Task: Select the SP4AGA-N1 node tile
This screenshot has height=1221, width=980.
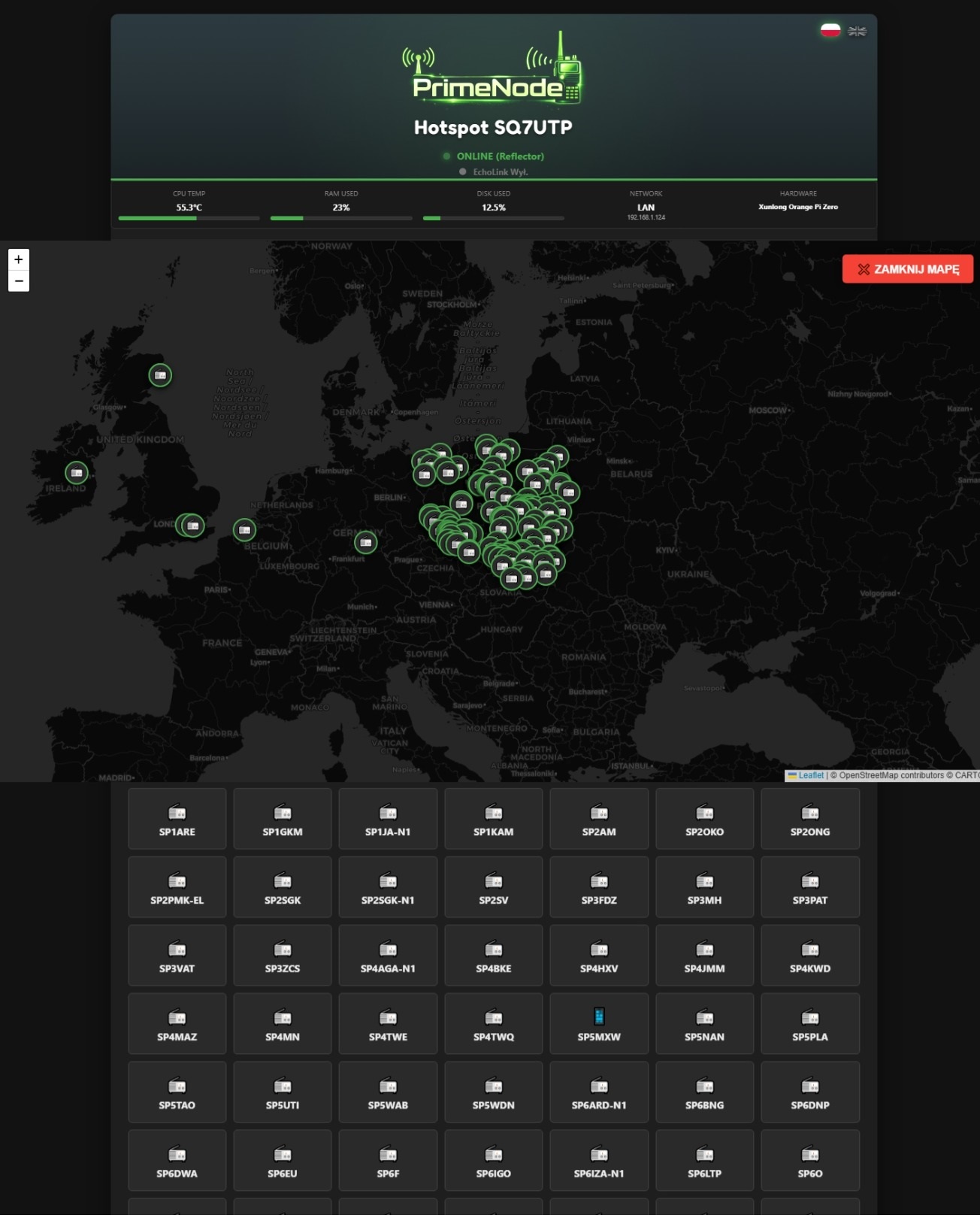Action: pos(388,956)
